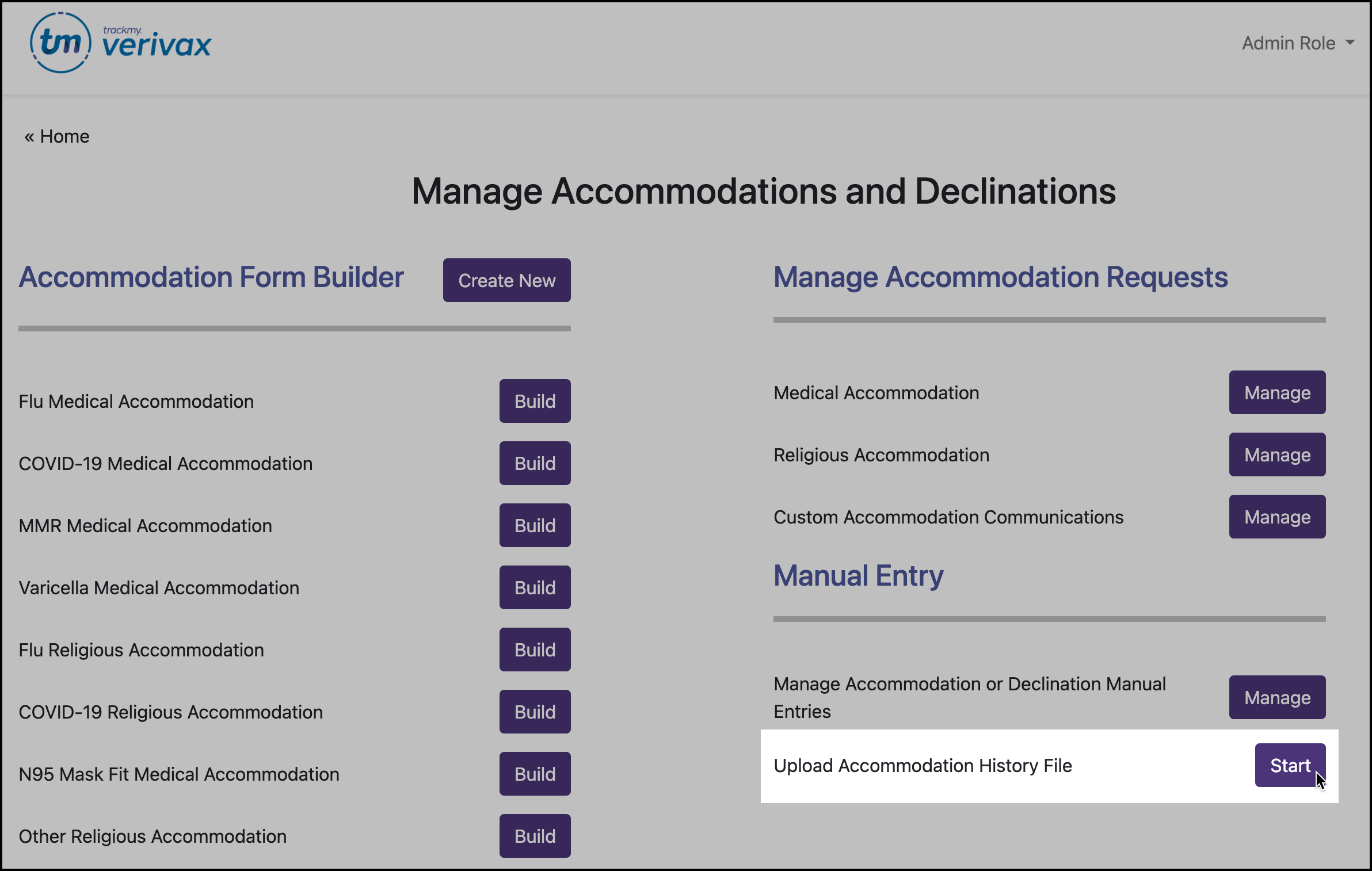The image size is (1372, 871).
Task: Navigate back using the Home link
Action: tap(56, 136)
